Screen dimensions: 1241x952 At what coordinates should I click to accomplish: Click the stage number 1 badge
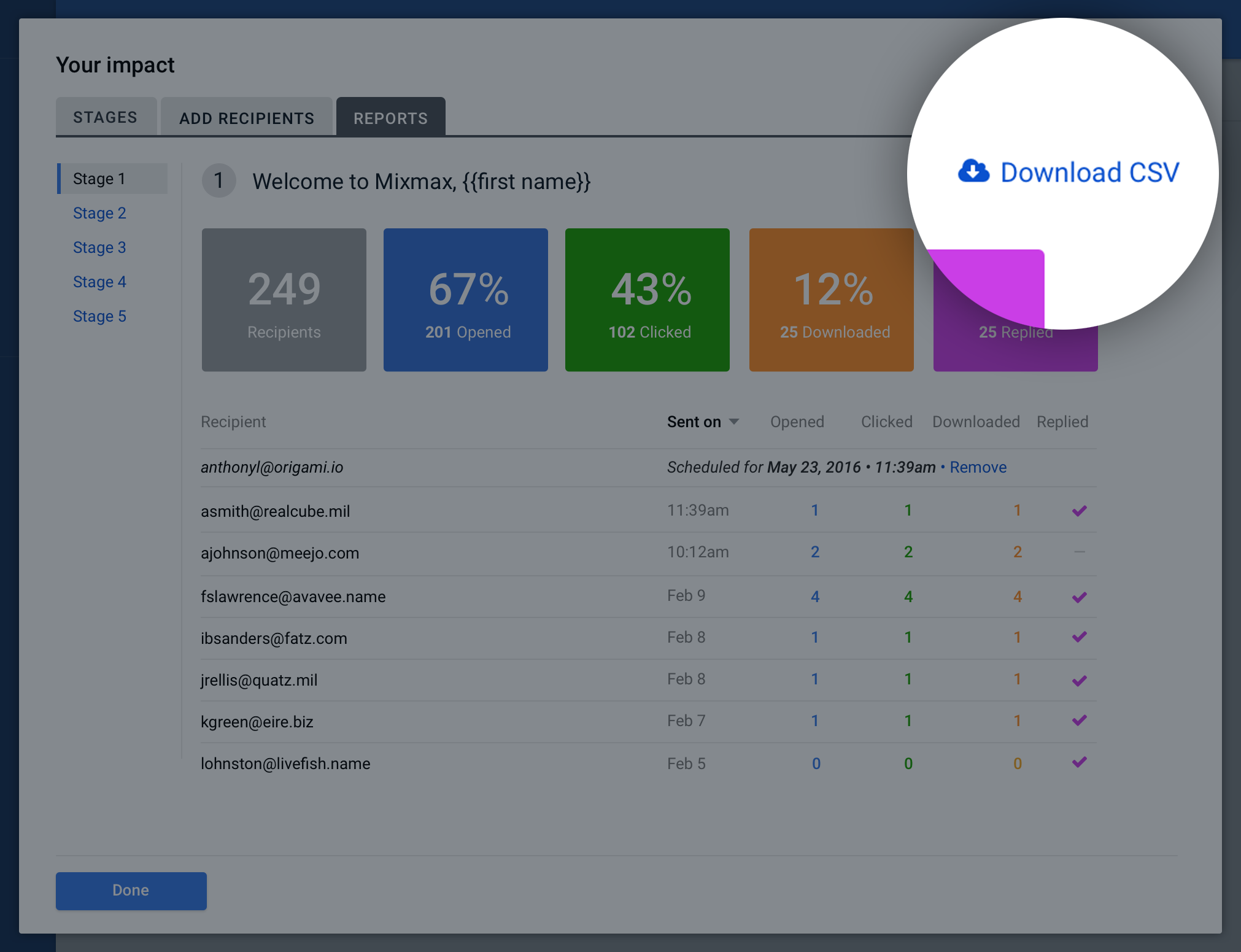point(219,180)
